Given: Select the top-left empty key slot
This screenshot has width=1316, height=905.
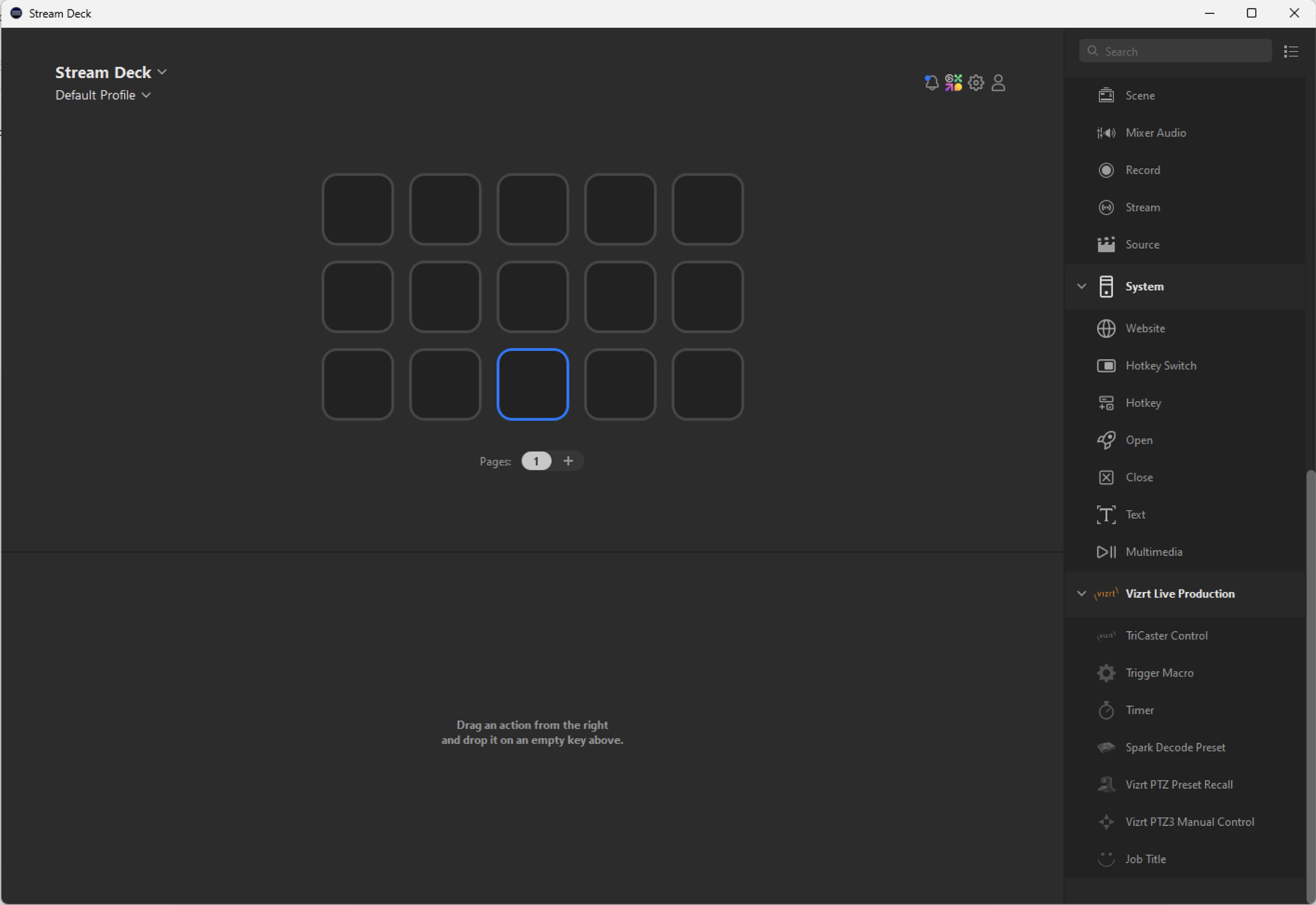Looking at the screenshot, I should [358, 209].
